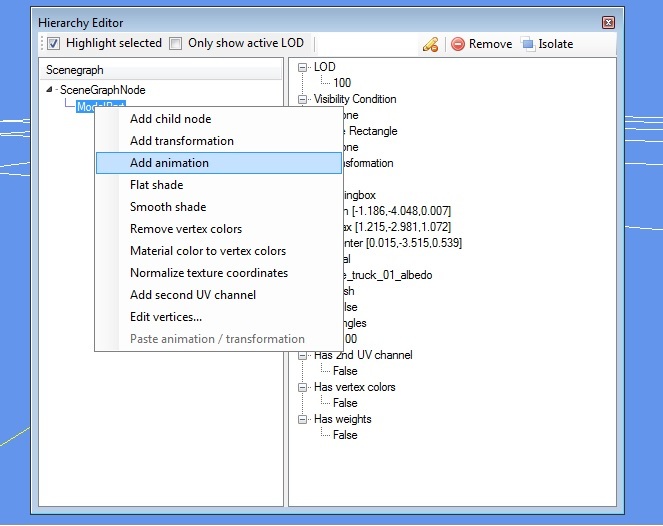Click the Rectangle property value
The width and height of the screenshot is (663, 526).
[x=373, y=131]
